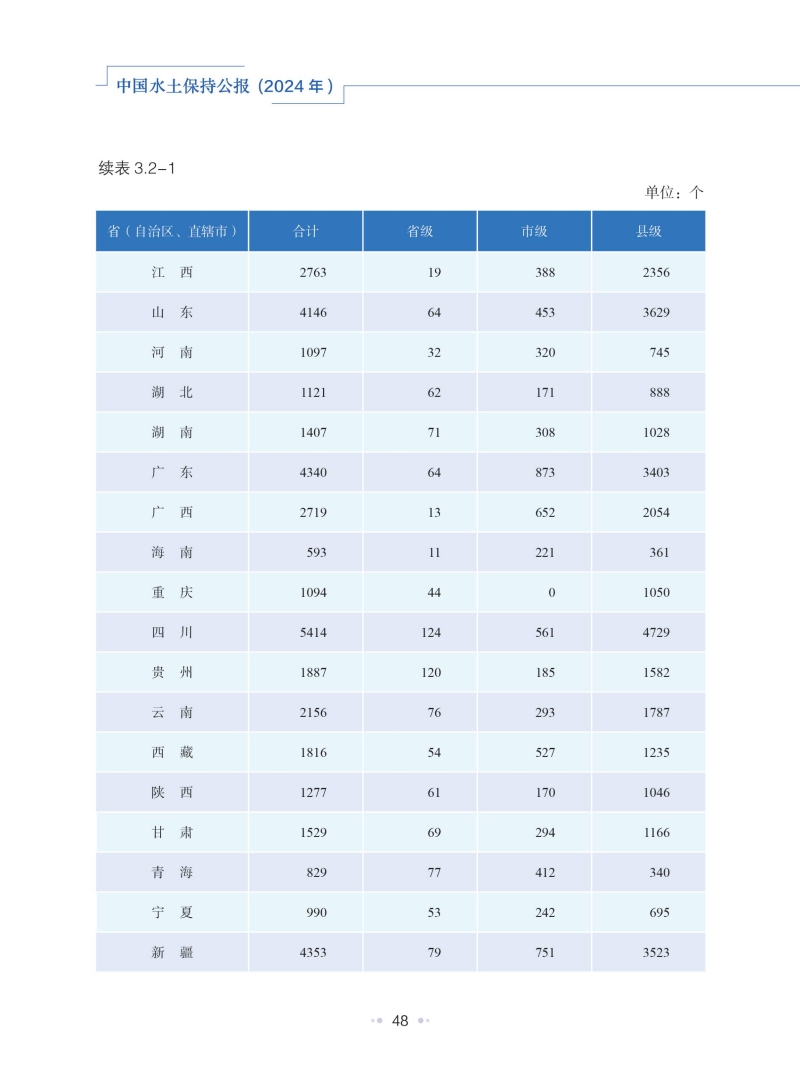Image resolution: width=800 pixels, height=1086 pixels.
Task: Click the 省级 column header
Action: (420, 231)
